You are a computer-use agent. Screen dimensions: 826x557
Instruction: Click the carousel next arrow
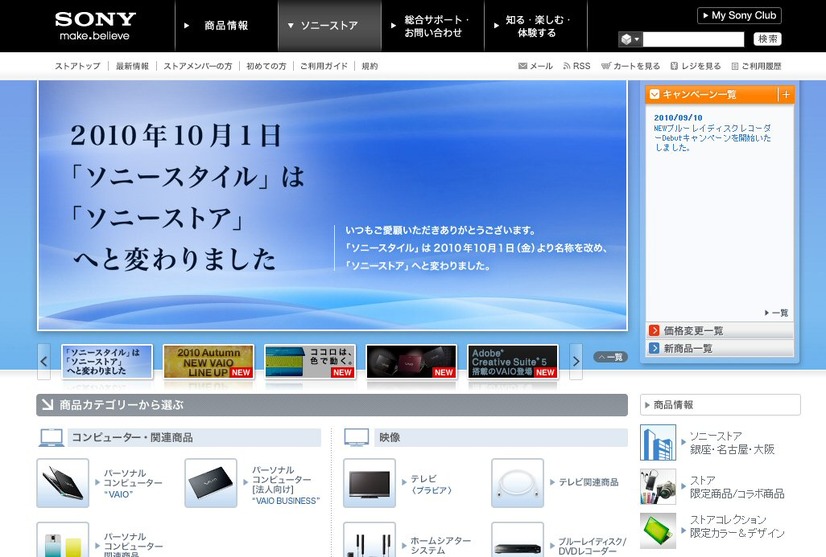pyautogui.click(x=576, y=361)
